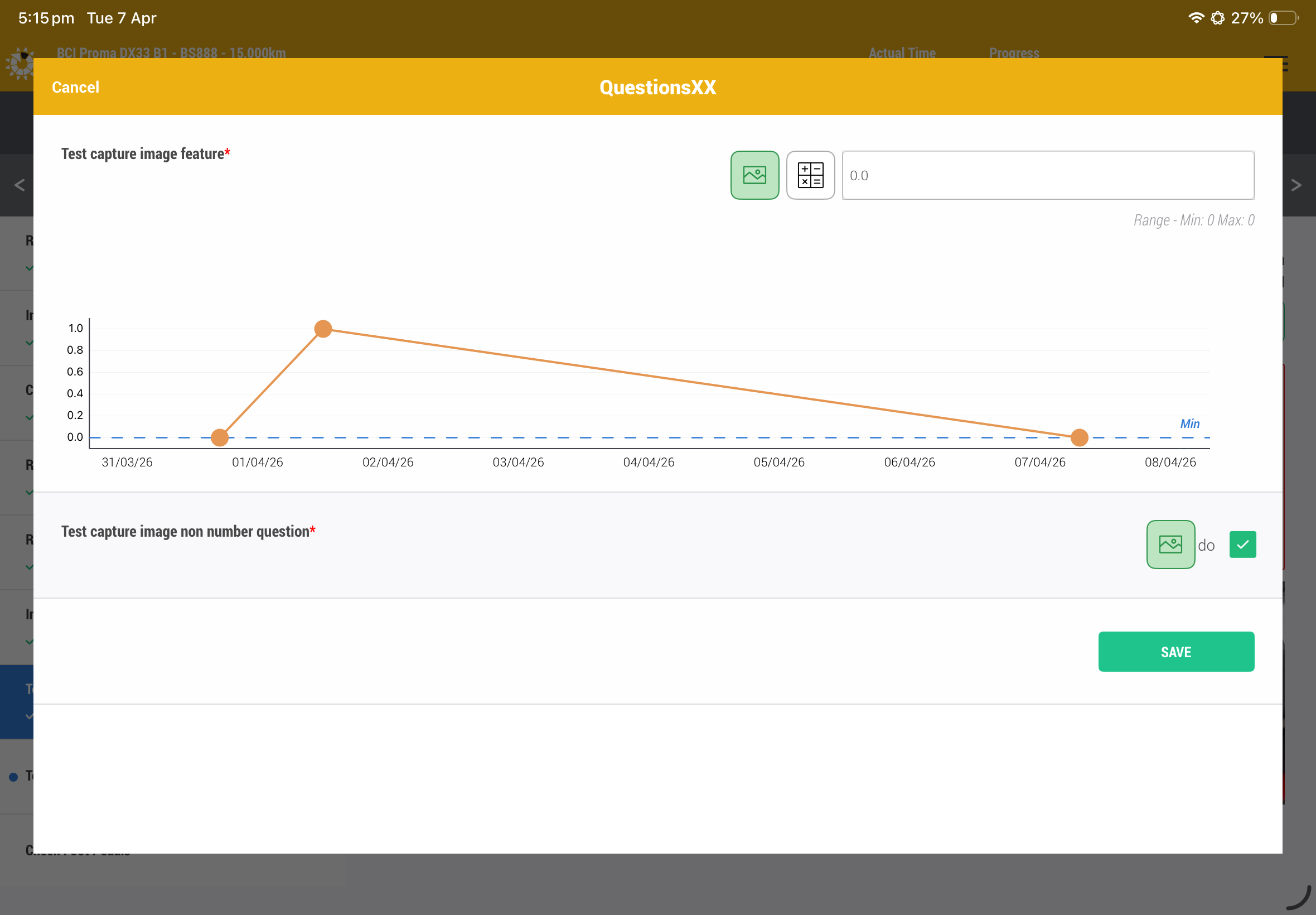Tap image capture icon for non number question
The image size is (1316, 915).
click(1170, 544)
